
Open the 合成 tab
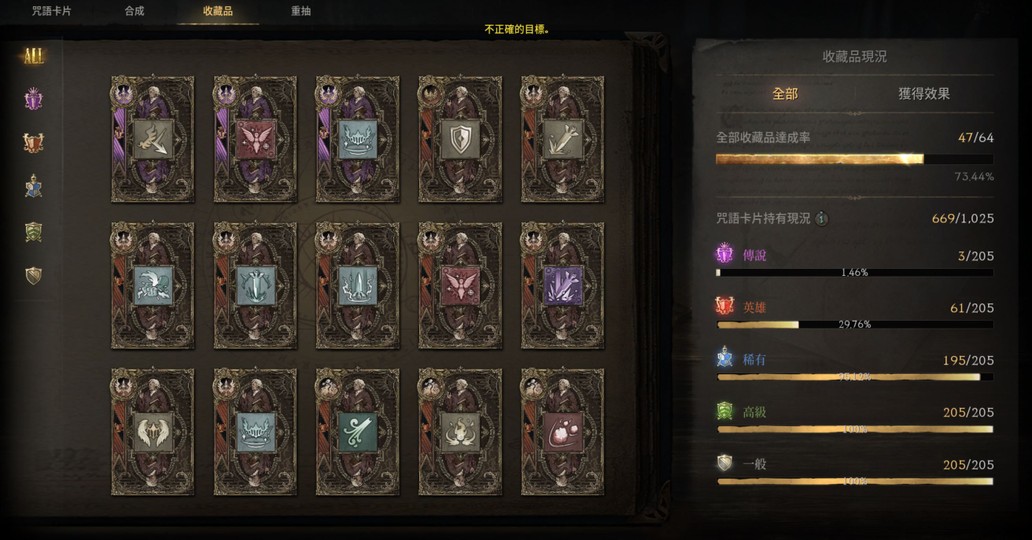coord(134,11)
